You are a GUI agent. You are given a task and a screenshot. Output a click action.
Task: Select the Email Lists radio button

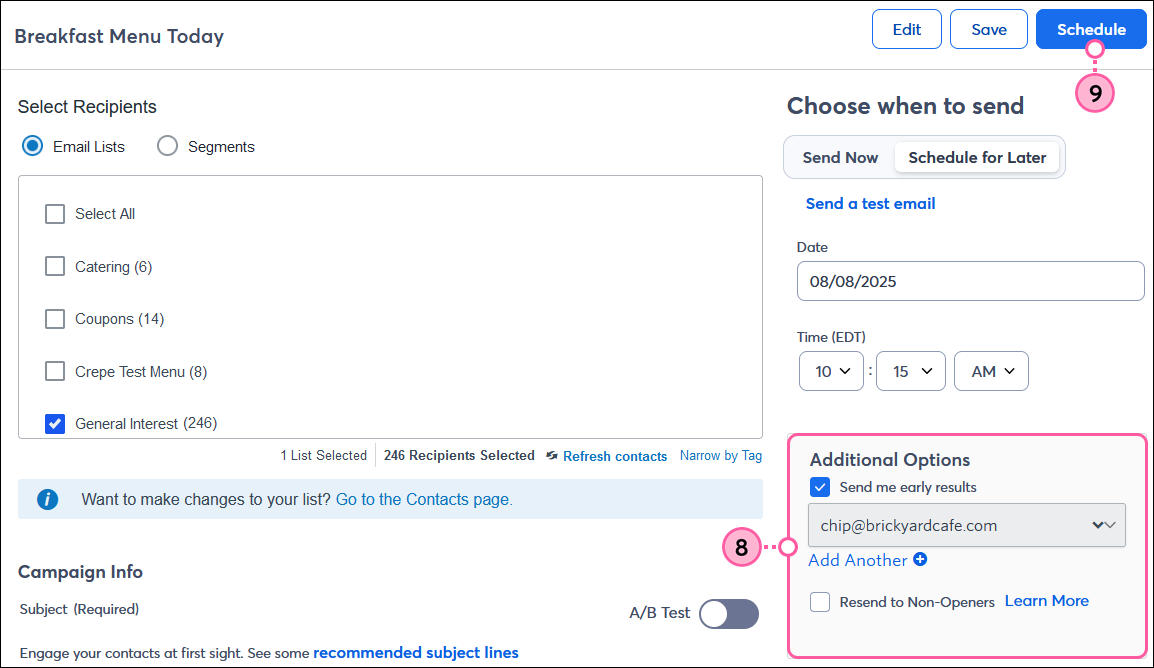[32, 146]
